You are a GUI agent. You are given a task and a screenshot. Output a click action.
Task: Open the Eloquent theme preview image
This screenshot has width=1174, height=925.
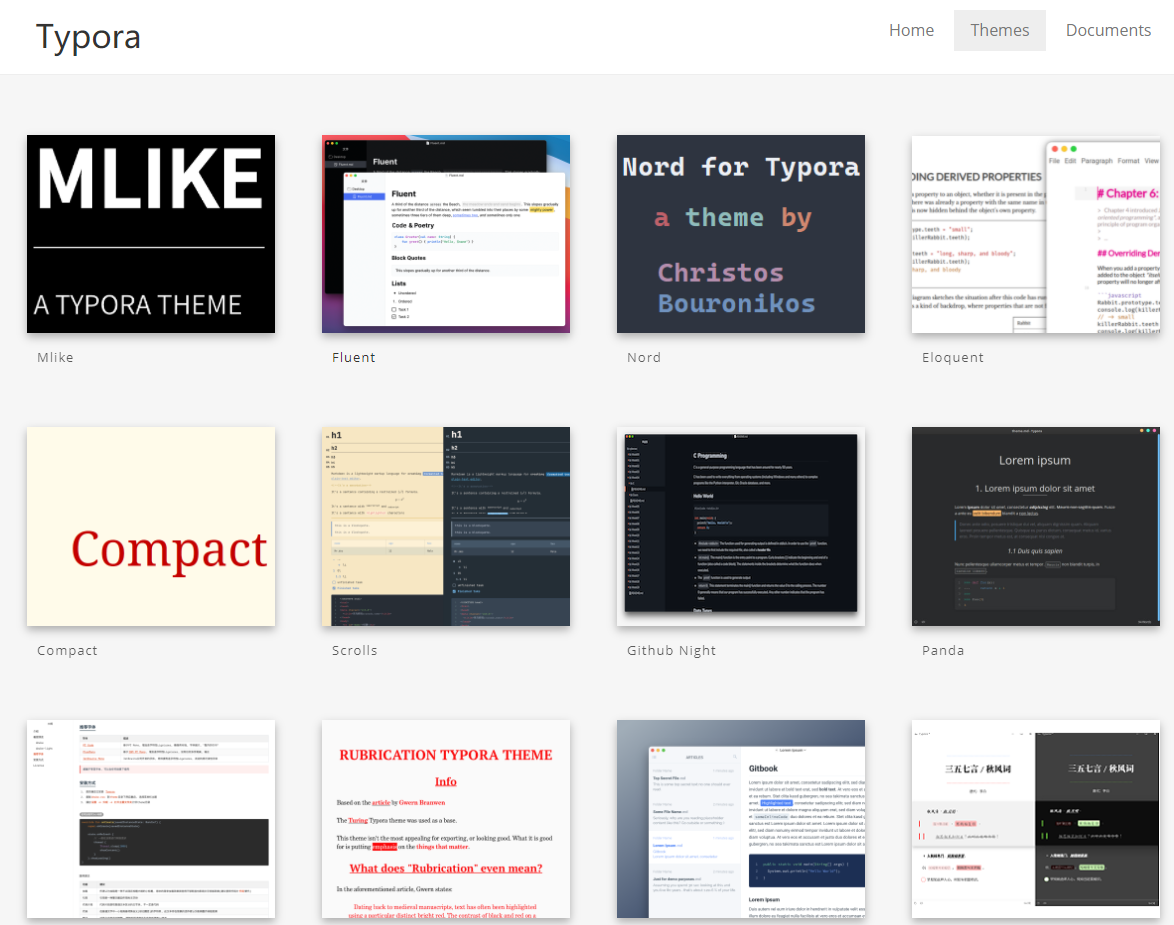1036,234
